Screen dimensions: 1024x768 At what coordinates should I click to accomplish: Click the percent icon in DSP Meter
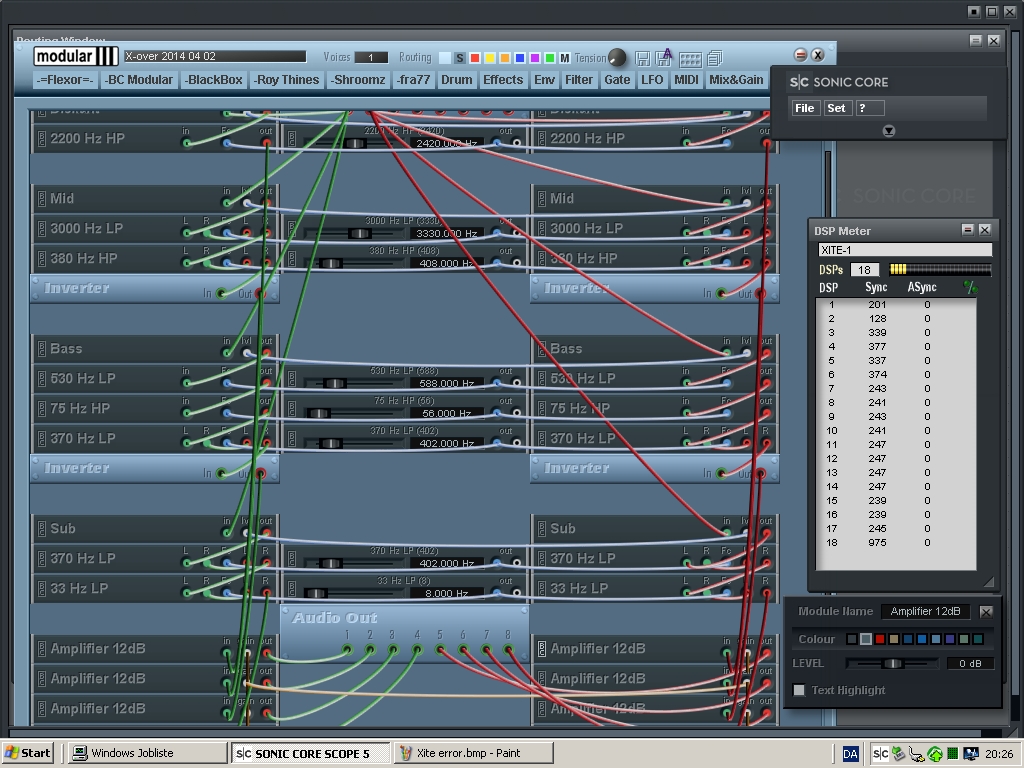coord(968,288)
